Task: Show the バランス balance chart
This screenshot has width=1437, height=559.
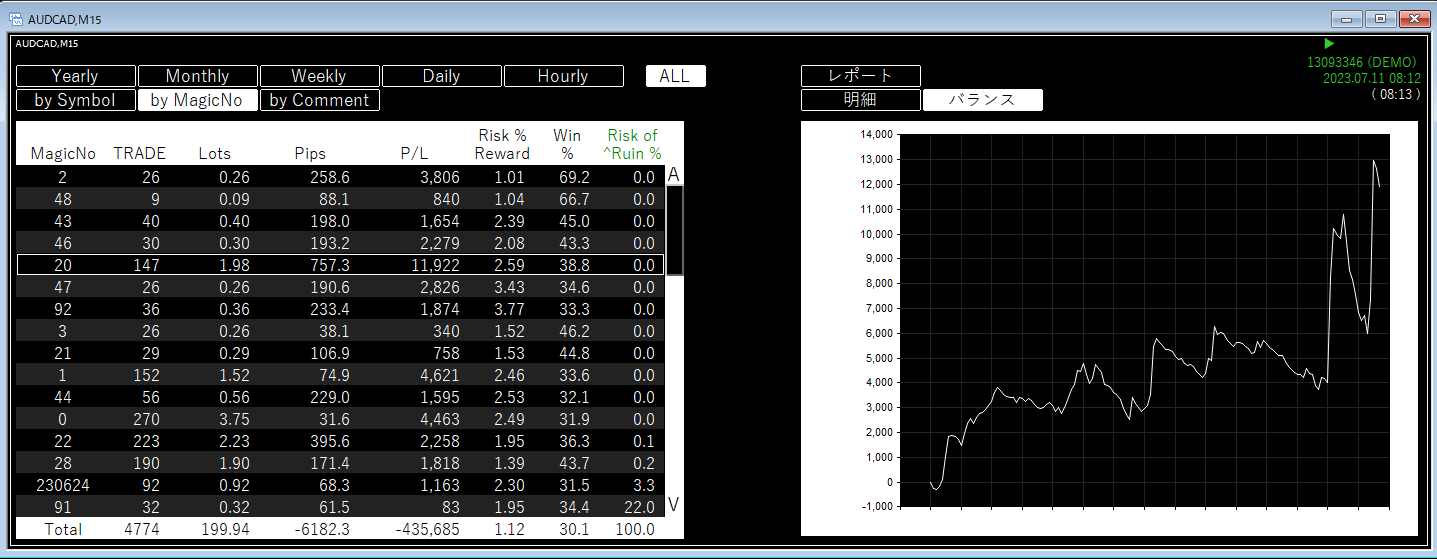Action: point(983,100)
